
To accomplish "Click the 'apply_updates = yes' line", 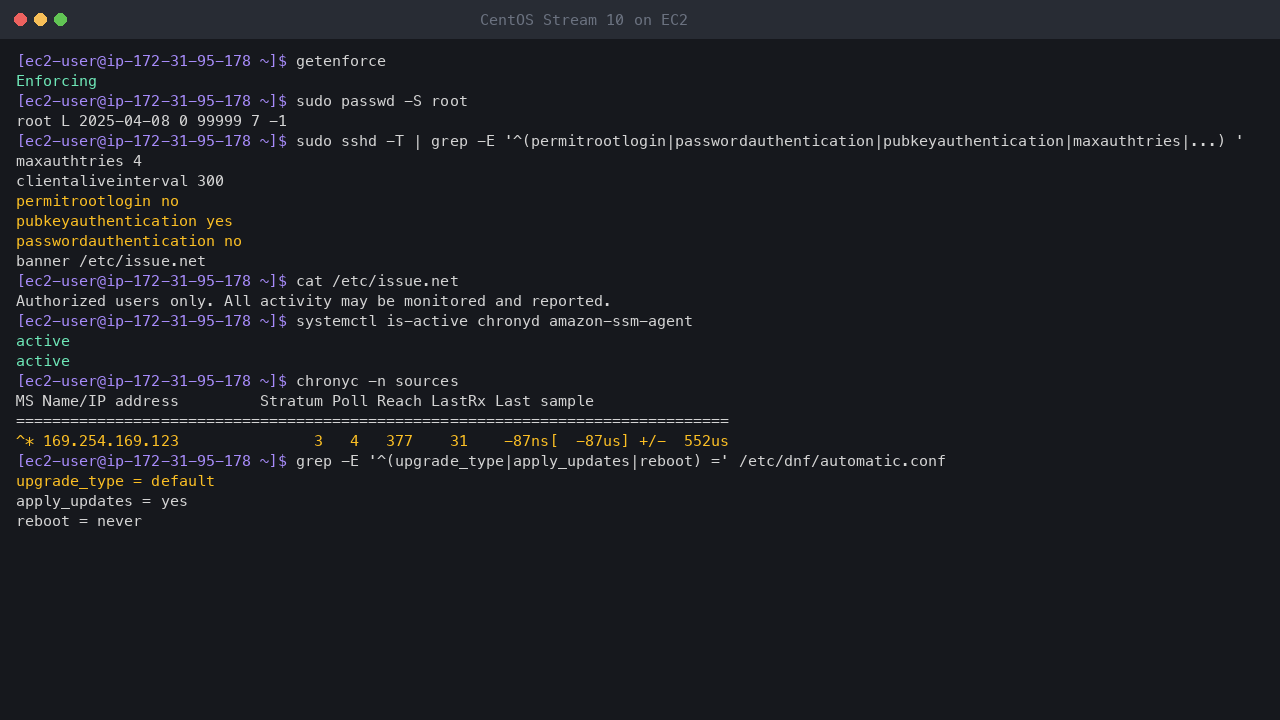I will 102,501.
